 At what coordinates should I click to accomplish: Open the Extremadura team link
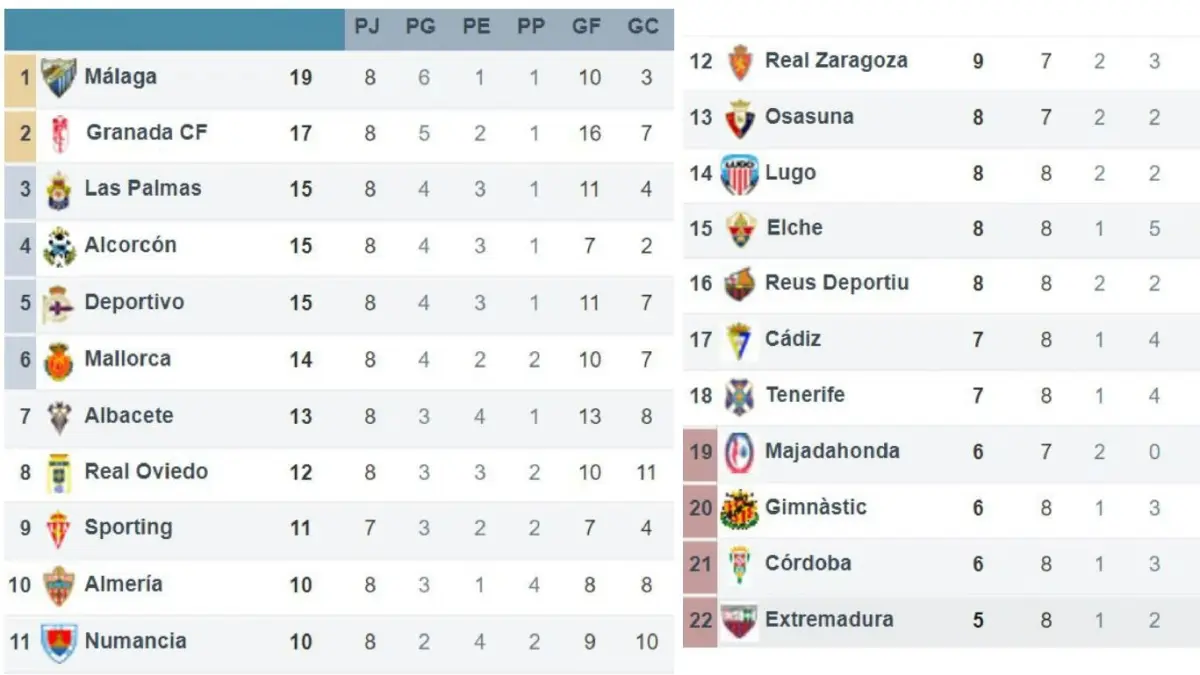pyautogui.click(x=828, y=619)
